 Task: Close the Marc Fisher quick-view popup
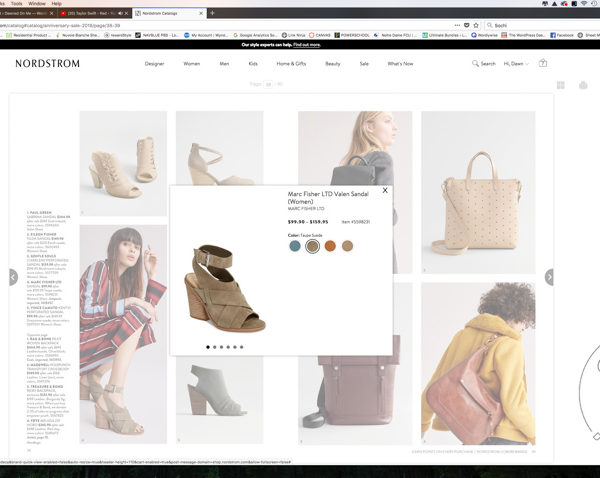coord(385,190)
